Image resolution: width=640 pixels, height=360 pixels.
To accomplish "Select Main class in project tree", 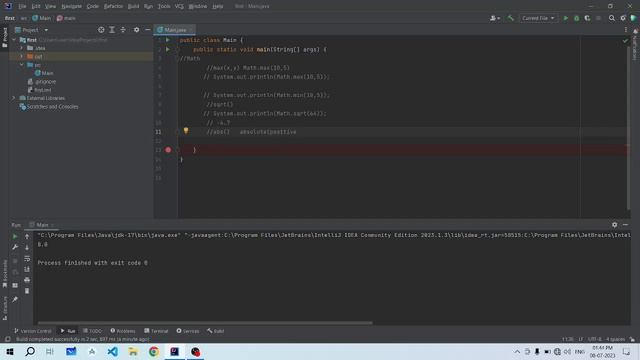I will pos(44,73).
